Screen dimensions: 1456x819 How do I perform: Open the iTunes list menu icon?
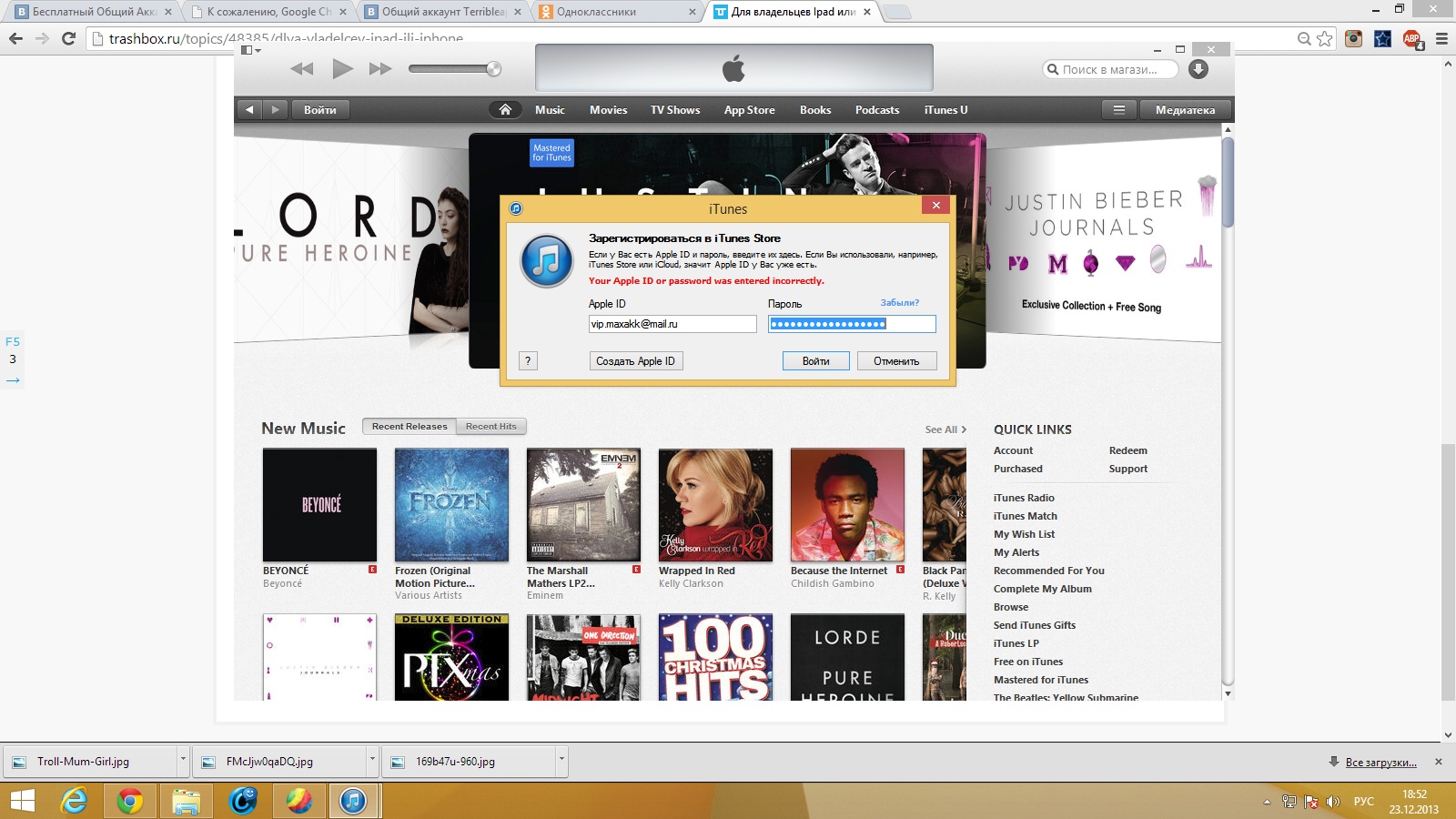[x=1119, y=109]
